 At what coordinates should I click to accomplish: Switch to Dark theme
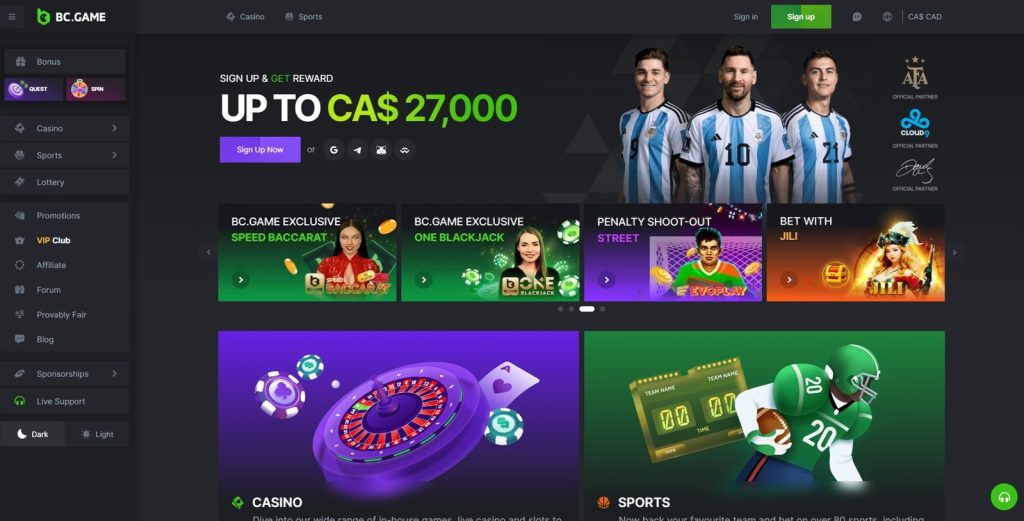pyautogui.click(x=33, y=434)
